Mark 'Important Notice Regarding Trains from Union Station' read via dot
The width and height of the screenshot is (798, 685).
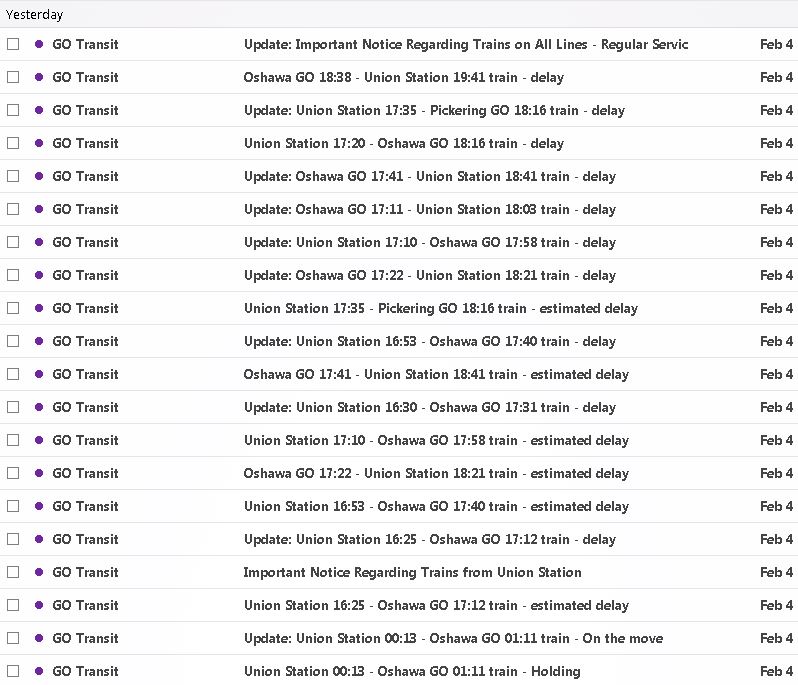(x=39, y=572)
